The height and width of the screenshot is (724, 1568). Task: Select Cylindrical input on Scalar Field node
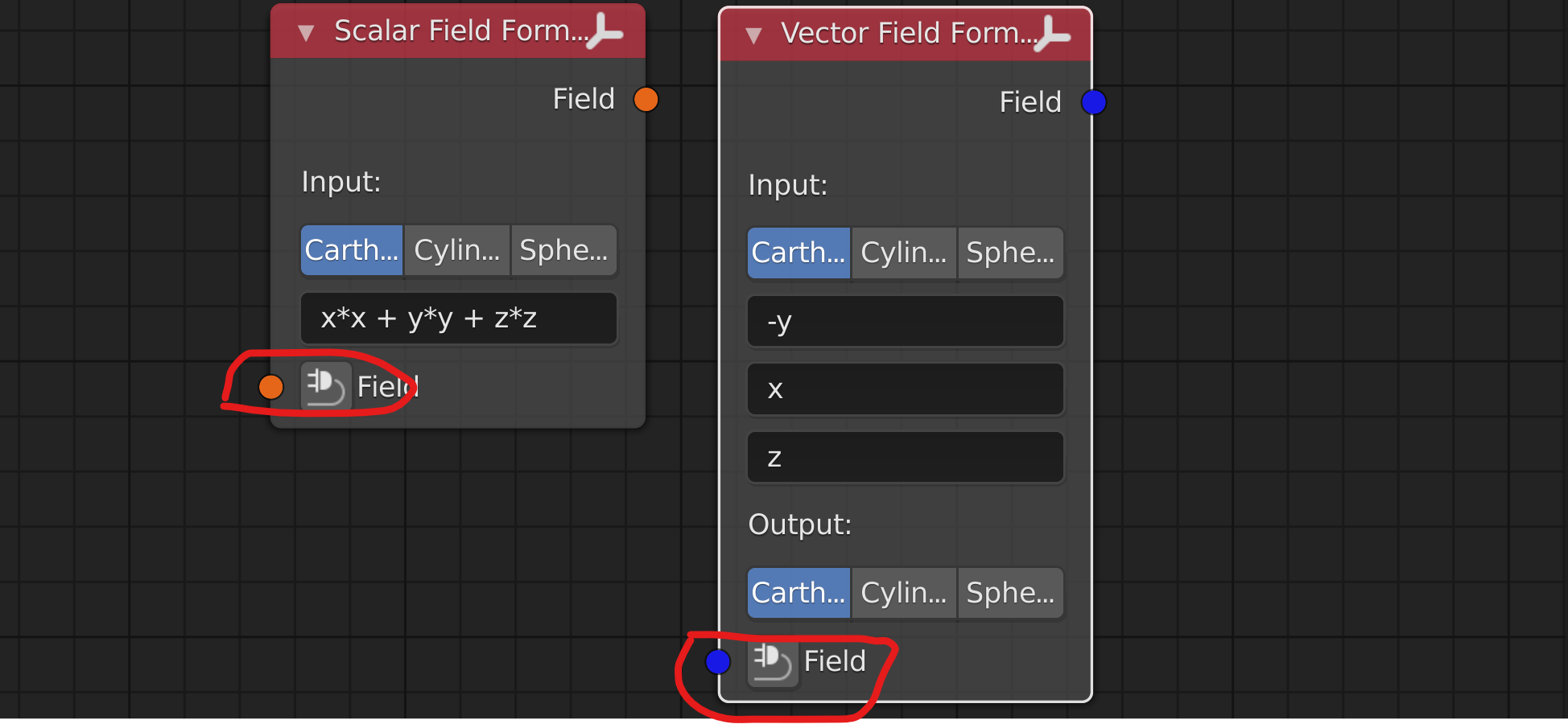(456, 250)
